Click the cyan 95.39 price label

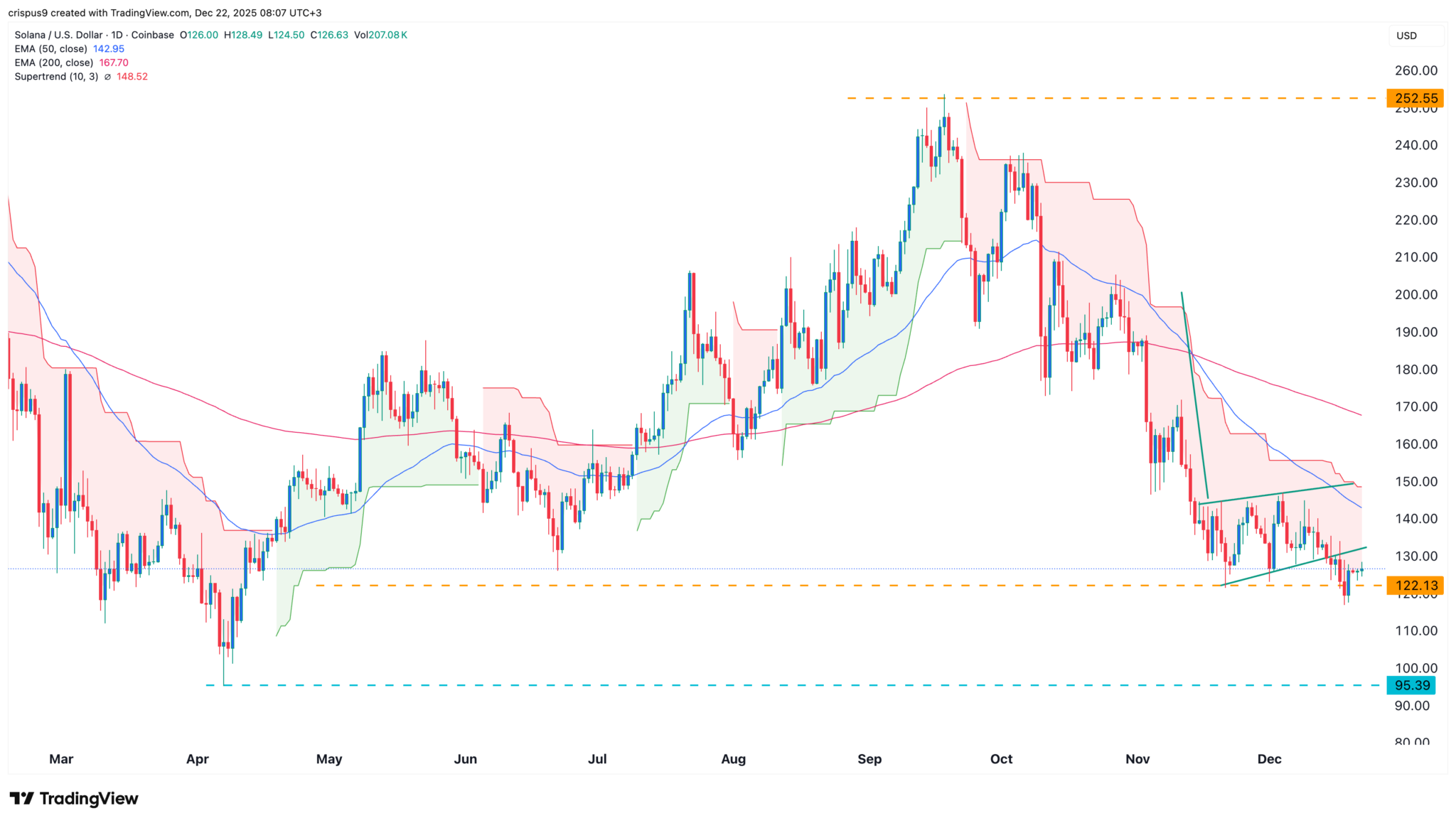(x=1412, y=685)
